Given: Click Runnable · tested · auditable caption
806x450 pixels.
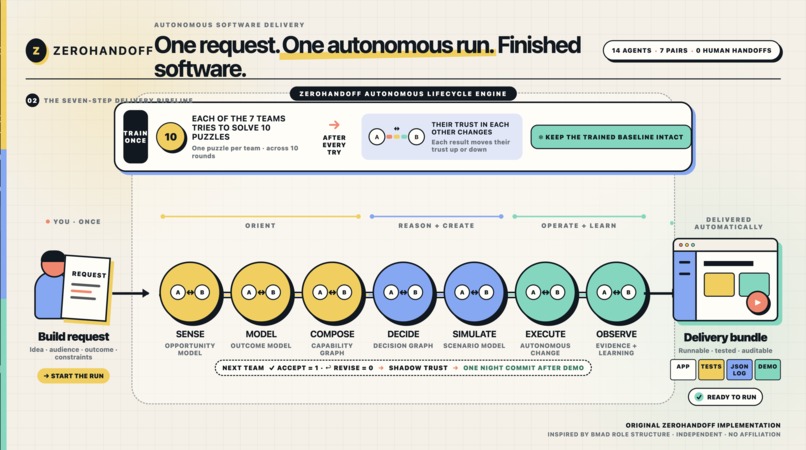Looking at the screenshot, I should coord(725,350).
